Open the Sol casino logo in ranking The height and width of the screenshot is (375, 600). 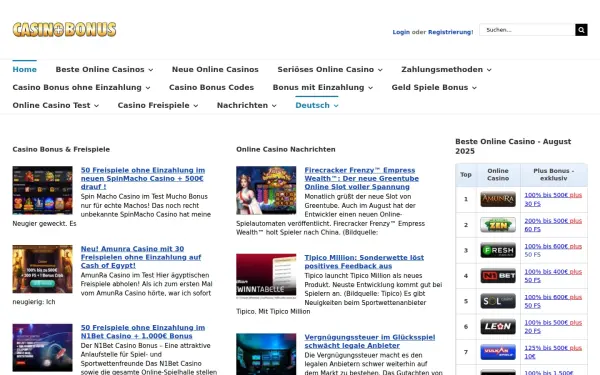coord(498,301)
